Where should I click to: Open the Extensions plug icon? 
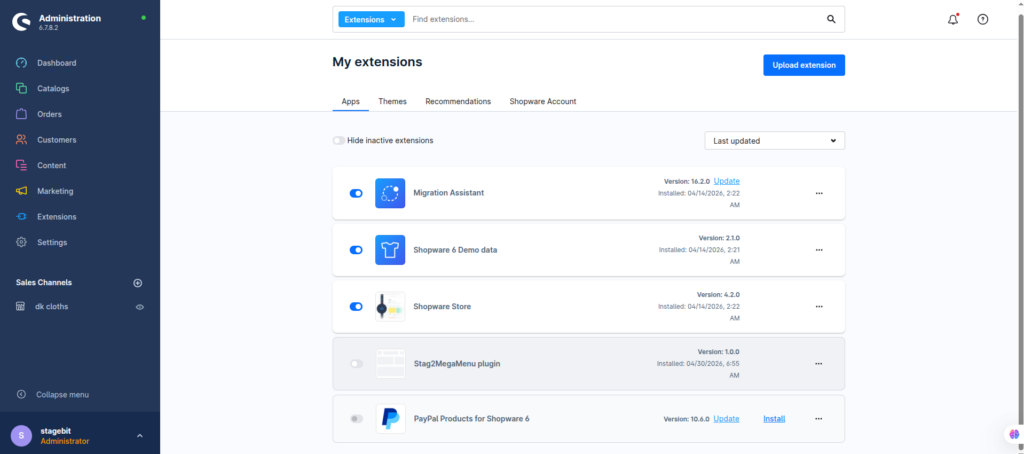[22, 216]
